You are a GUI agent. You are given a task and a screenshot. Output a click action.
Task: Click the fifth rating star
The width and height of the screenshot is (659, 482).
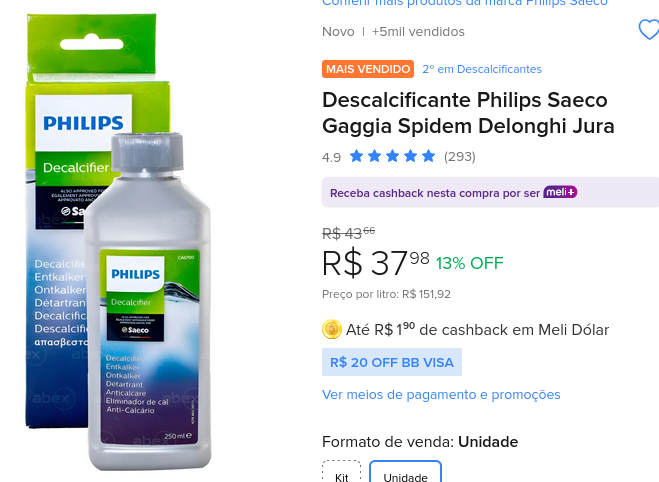pyautogui.click(x=429, y=156)
